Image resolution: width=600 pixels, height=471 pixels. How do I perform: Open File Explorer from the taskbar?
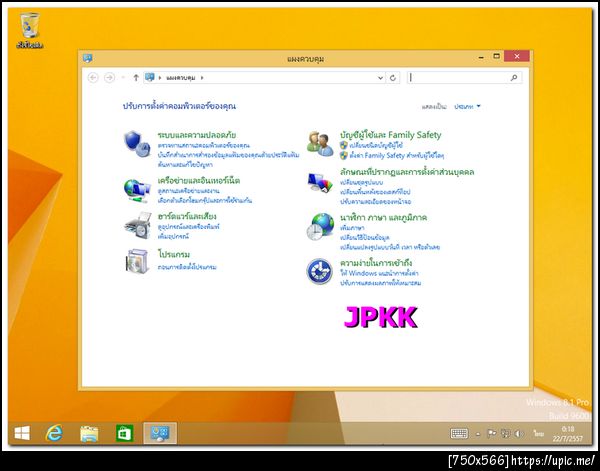click(x=89, y=434)
